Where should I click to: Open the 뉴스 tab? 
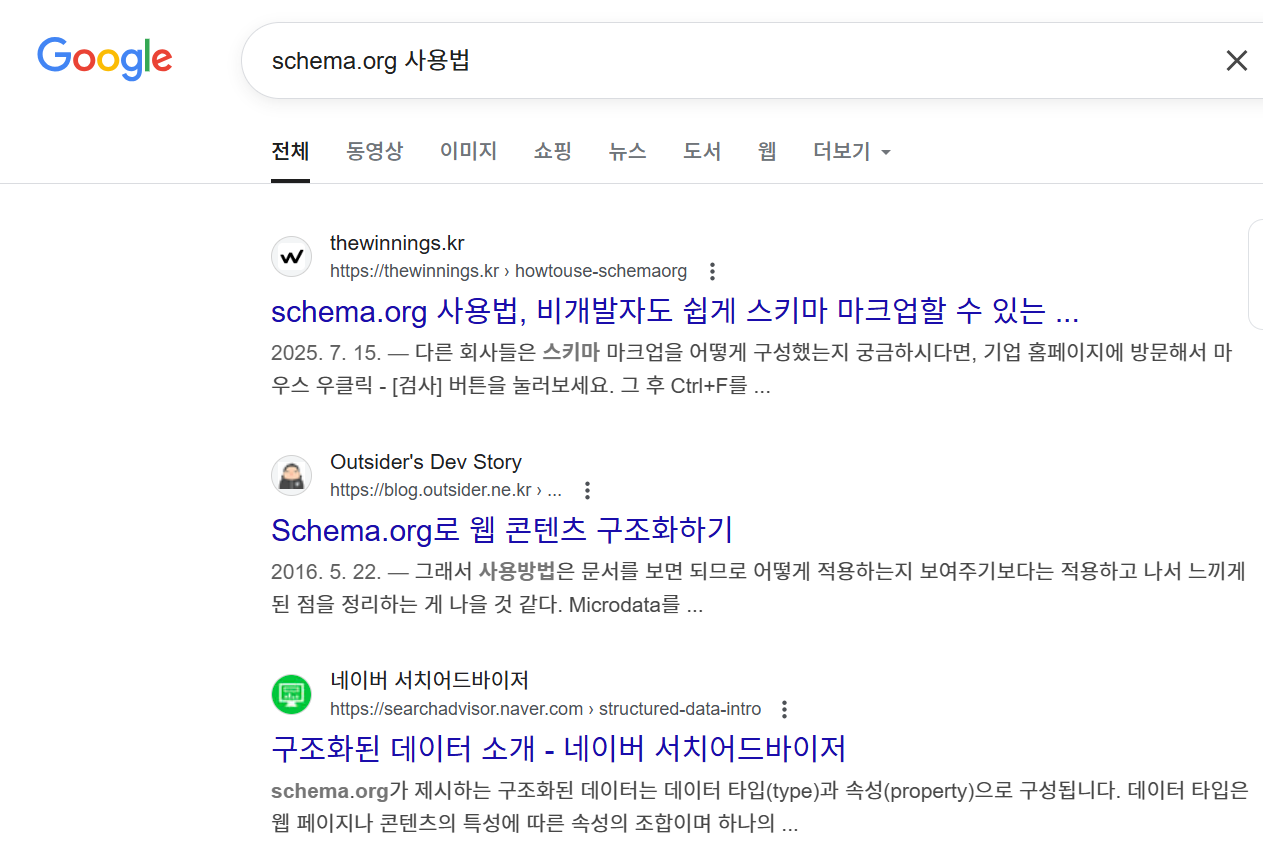pos(627,151)
